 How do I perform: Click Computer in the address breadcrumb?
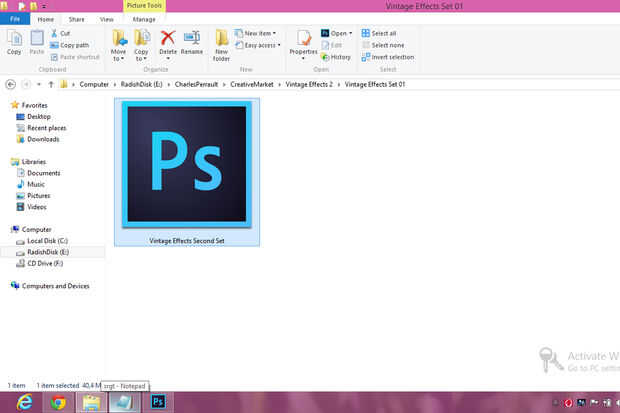[x=94, y=84]
